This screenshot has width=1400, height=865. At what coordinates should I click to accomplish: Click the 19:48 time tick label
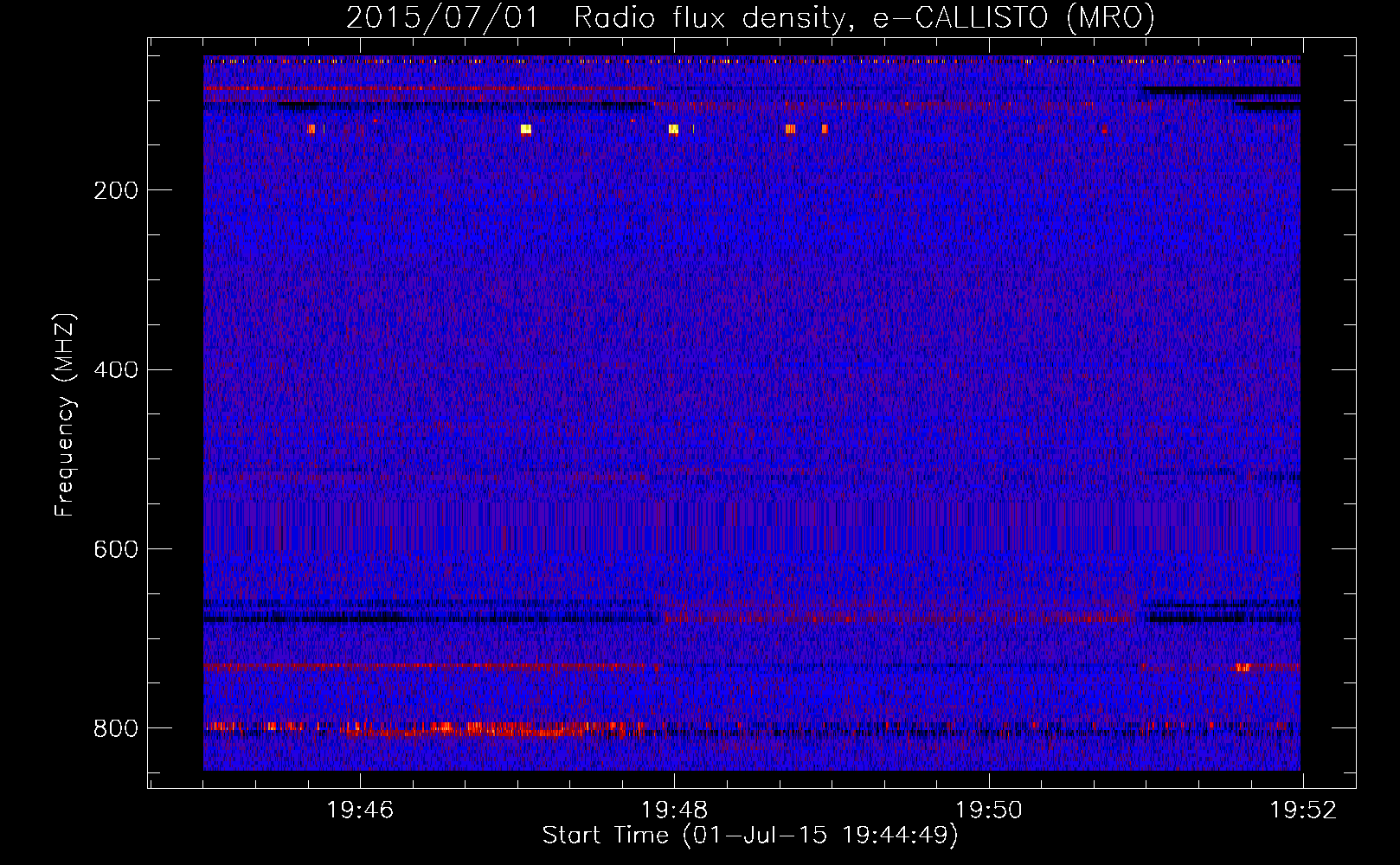[x=674, y=810]
